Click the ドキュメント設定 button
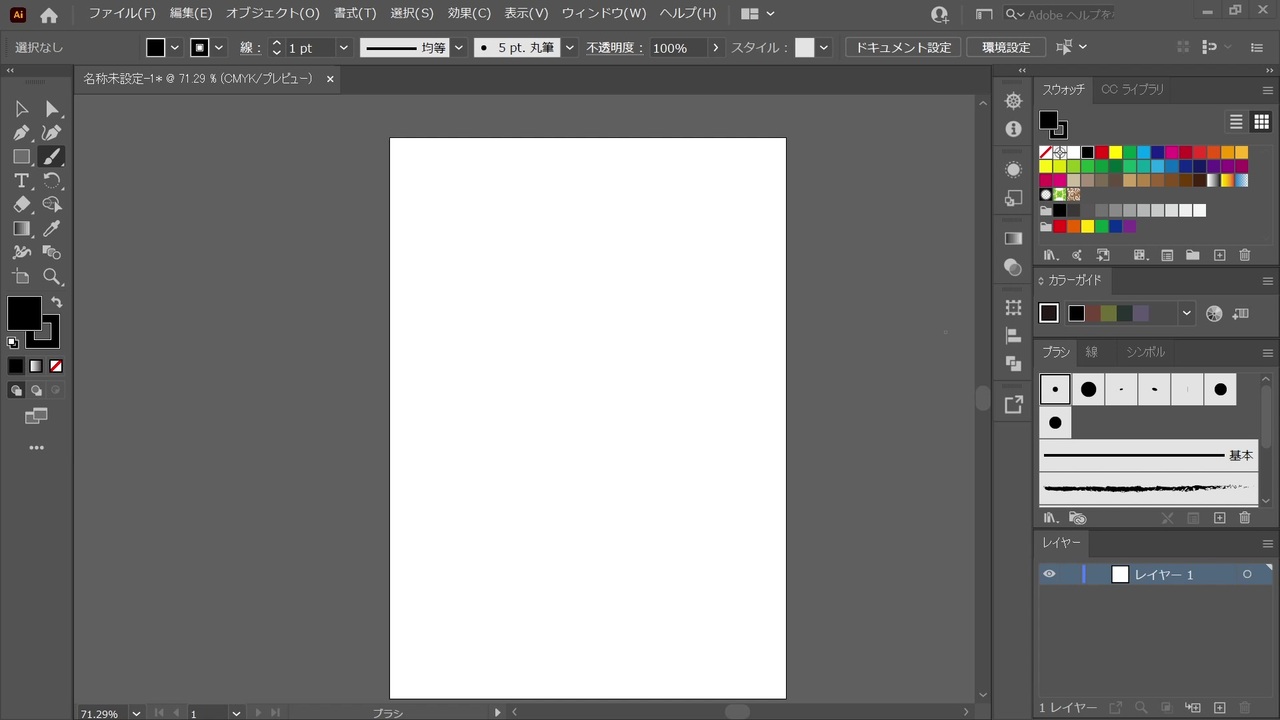Screen dimensions: 1280x720 pyautogui.click(x=903, y=48)
